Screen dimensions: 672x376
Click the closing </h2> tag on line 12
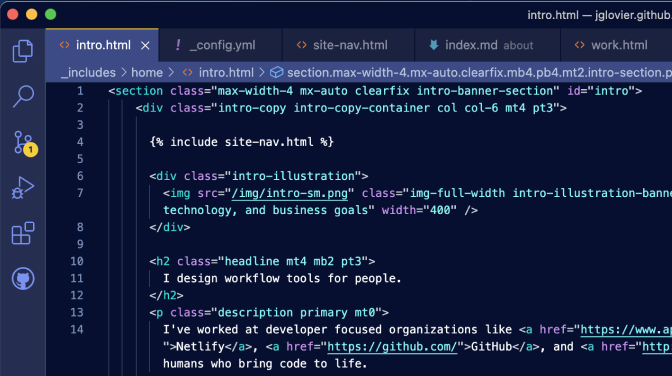click(166, 295)
